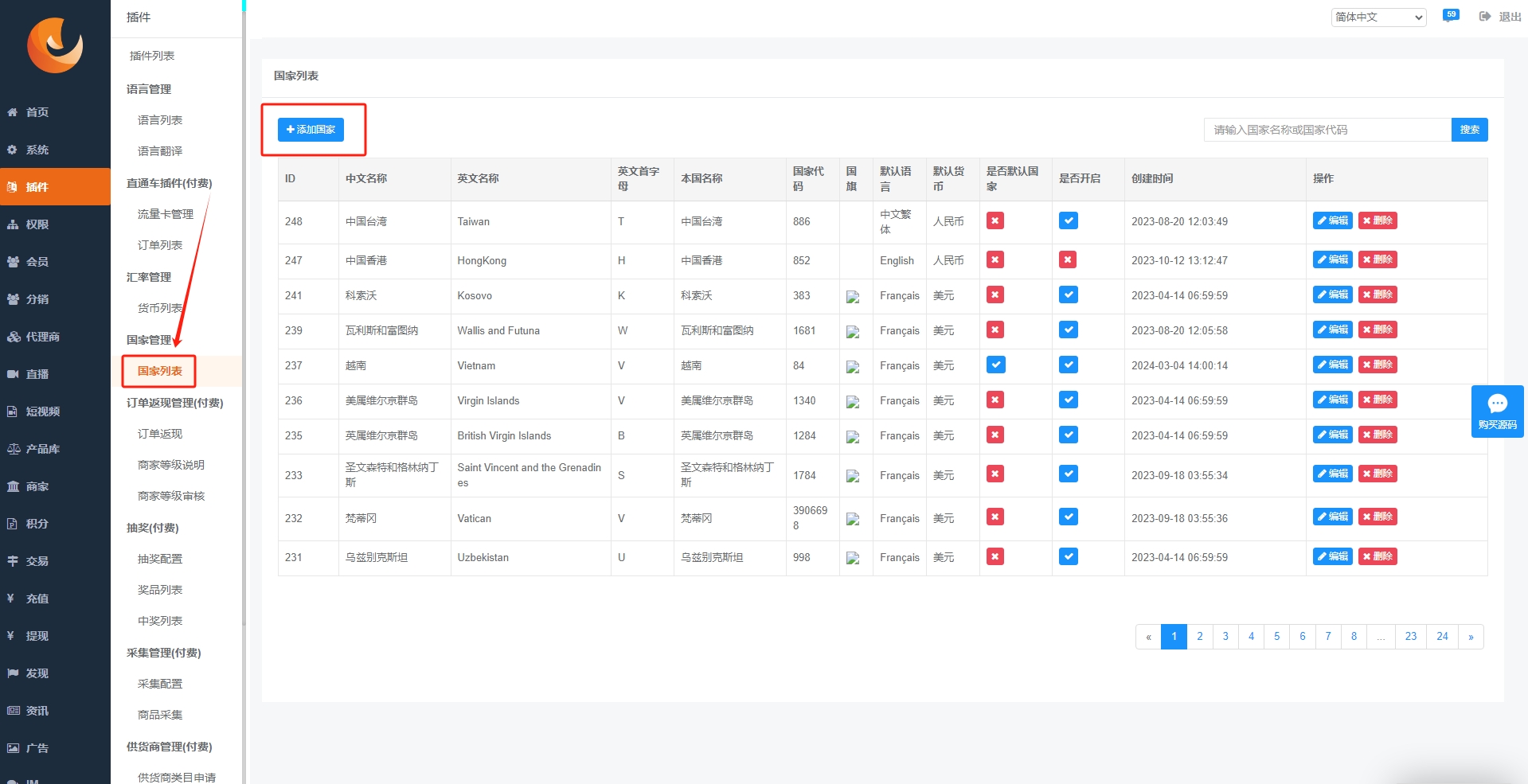Open 语言翻译 in the plugin menu
This screenshot has height=784, width=1528.
(x=160, y=151)
